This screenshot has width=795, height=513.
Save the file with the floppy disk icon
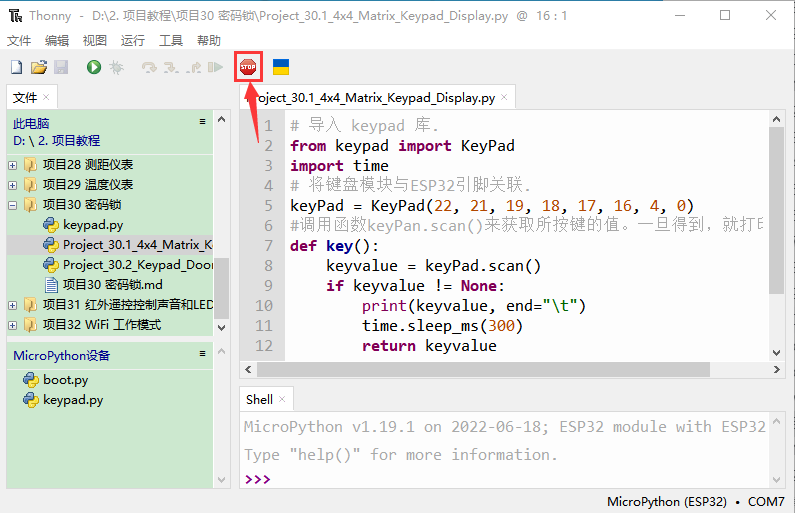tap(61, 67)
